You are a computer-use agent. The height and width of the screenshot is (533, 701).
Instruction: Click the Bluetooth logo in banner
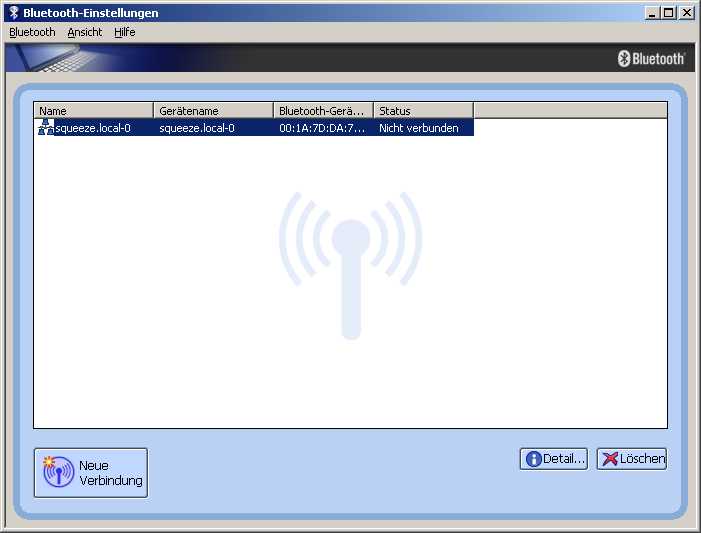click(651, 59)
